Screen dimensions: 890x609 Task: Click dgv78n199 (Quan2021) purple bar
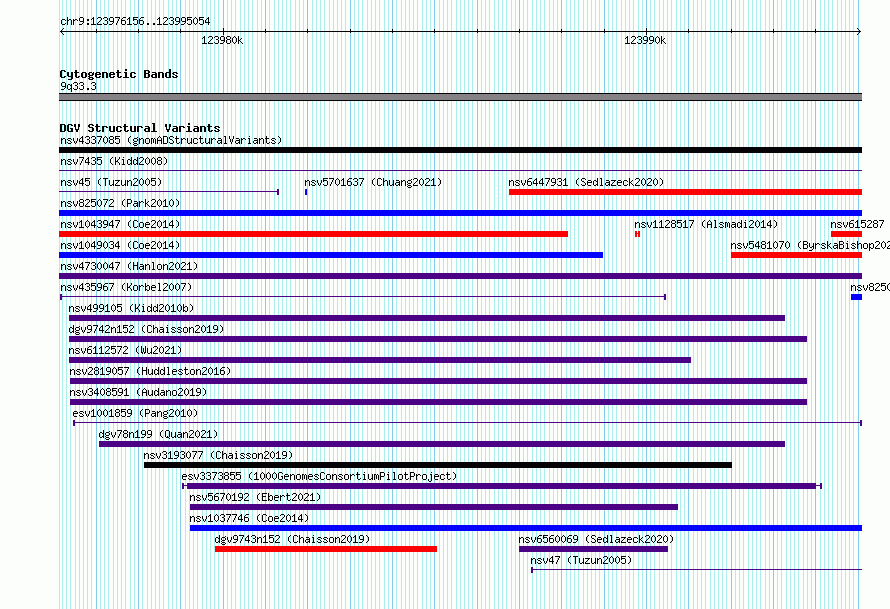[x=442, y=444]
